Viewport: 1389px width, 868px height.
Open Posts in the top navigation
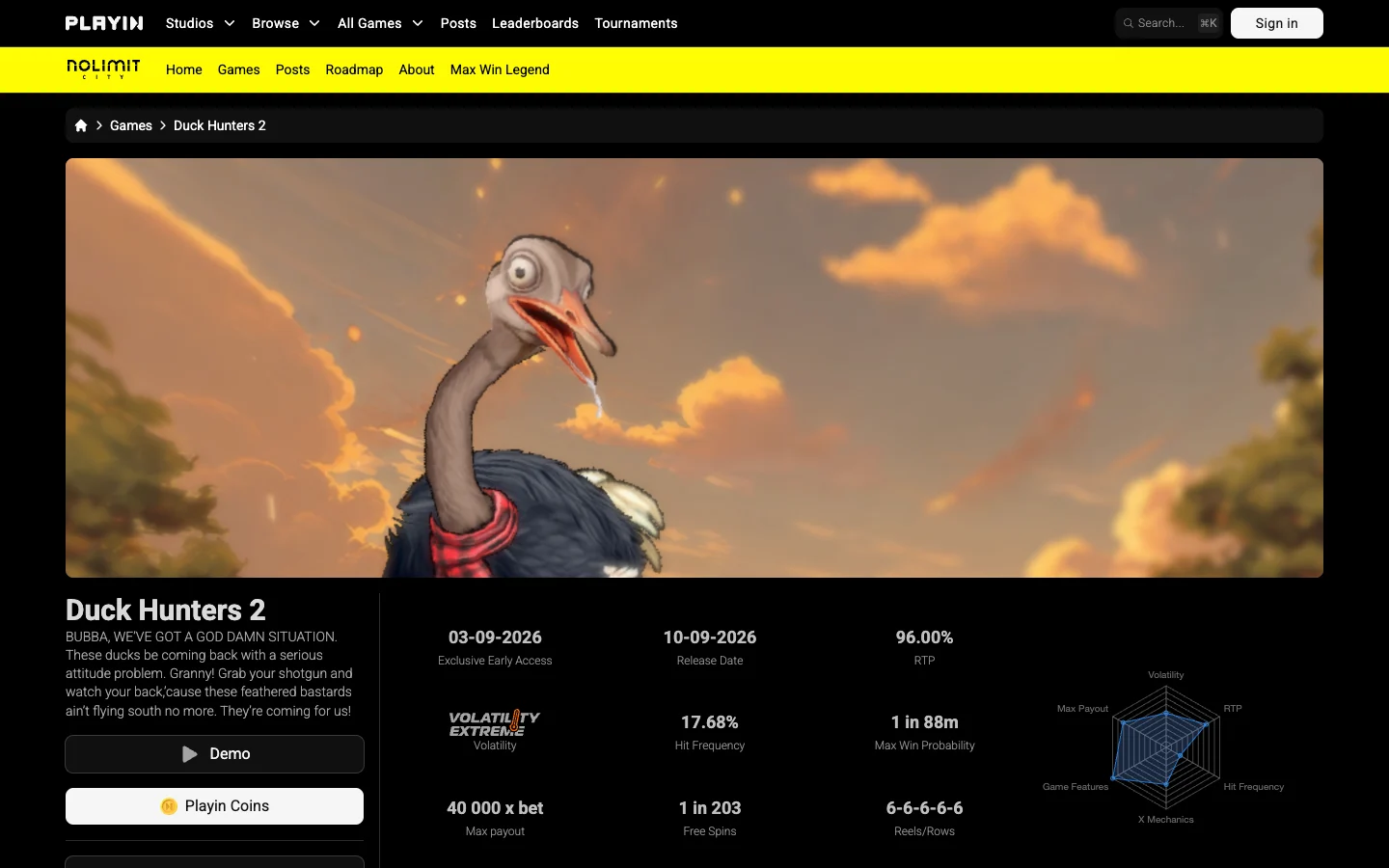click(458, 23)
